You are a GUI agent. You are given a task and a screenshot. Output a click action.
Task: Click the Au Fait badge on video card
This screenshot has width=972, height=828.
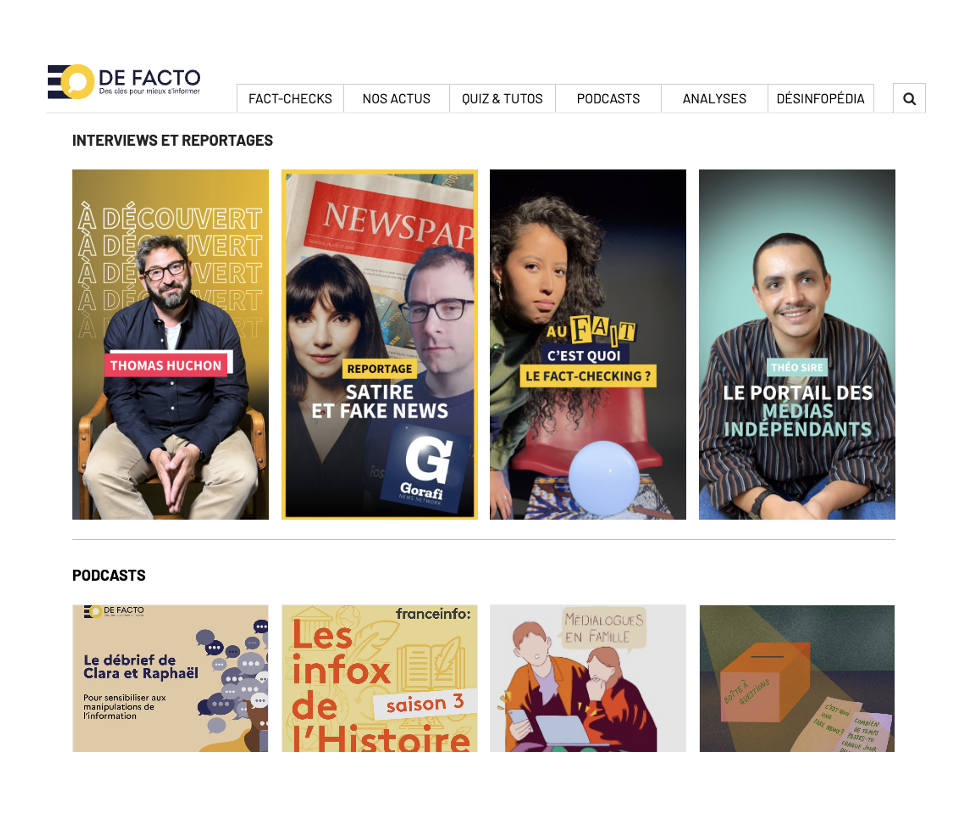[x=591, y=330]
